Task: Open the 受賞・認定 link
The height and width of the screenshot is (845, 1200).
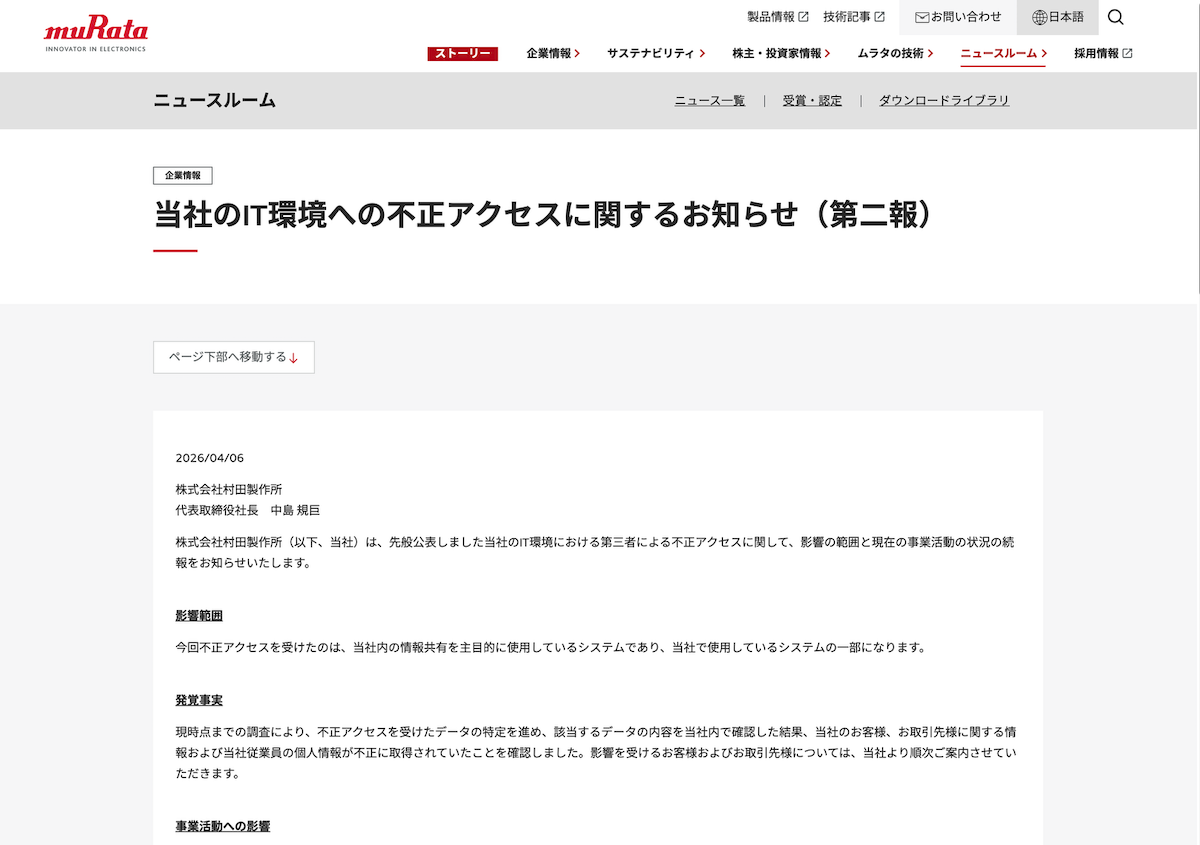Action: click(x=812, y=100)
